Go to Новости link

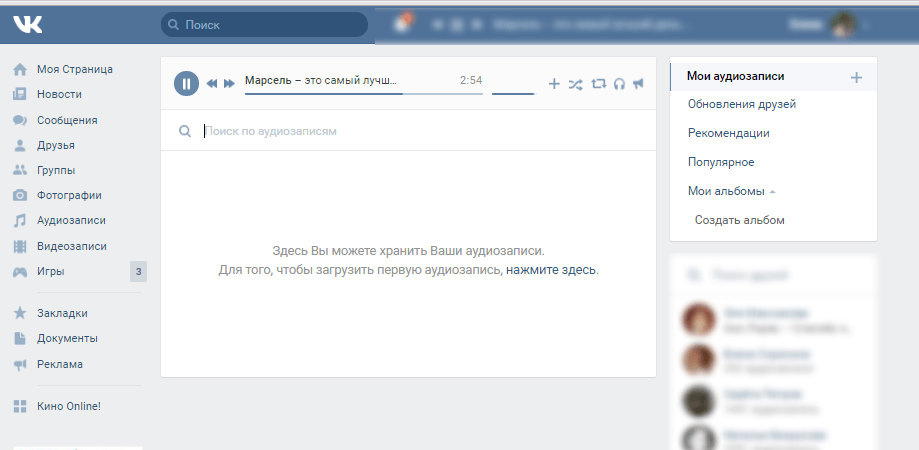click(x=59, y=94)
